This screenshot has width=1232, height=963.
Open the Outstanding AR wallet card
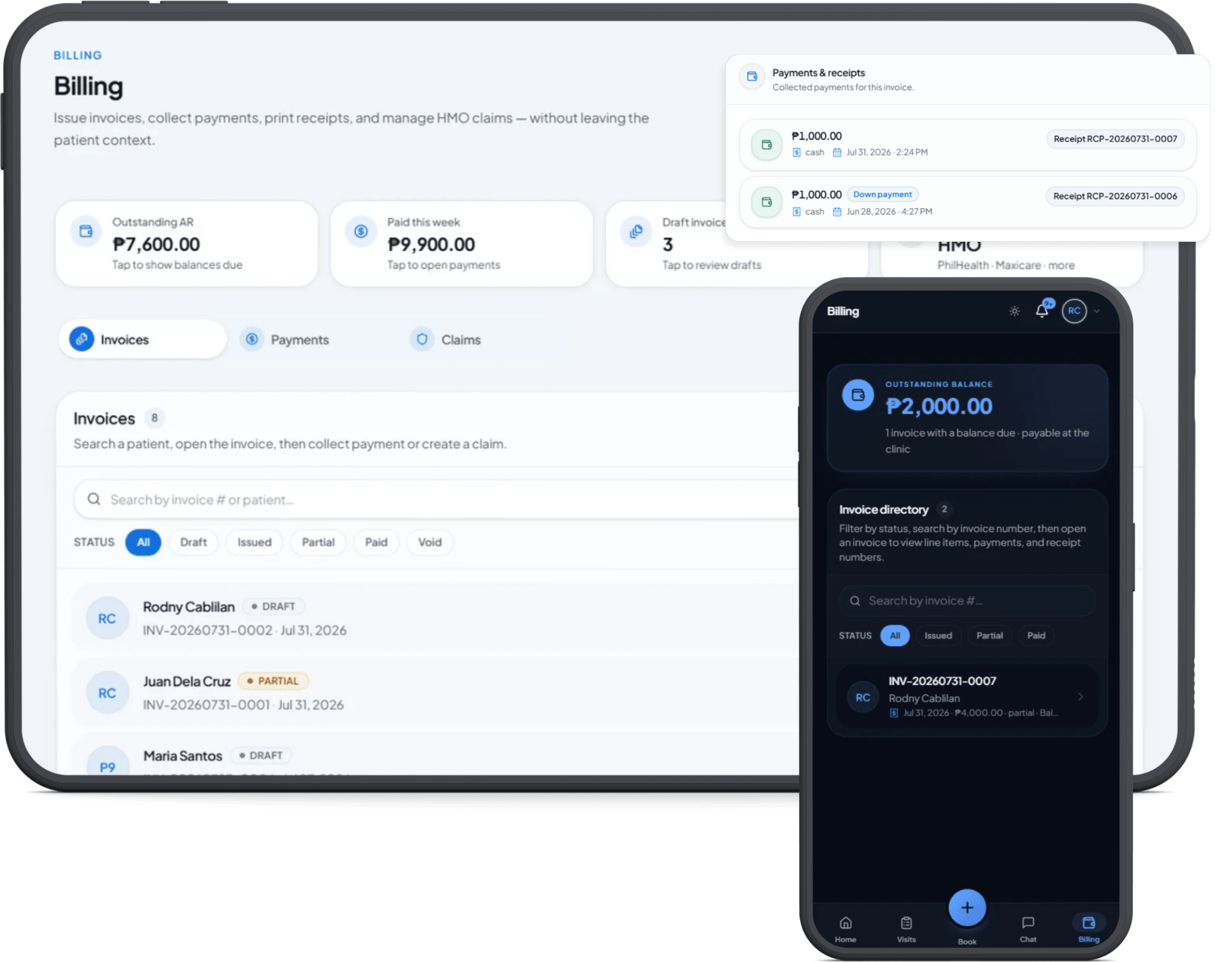(187, 244)
